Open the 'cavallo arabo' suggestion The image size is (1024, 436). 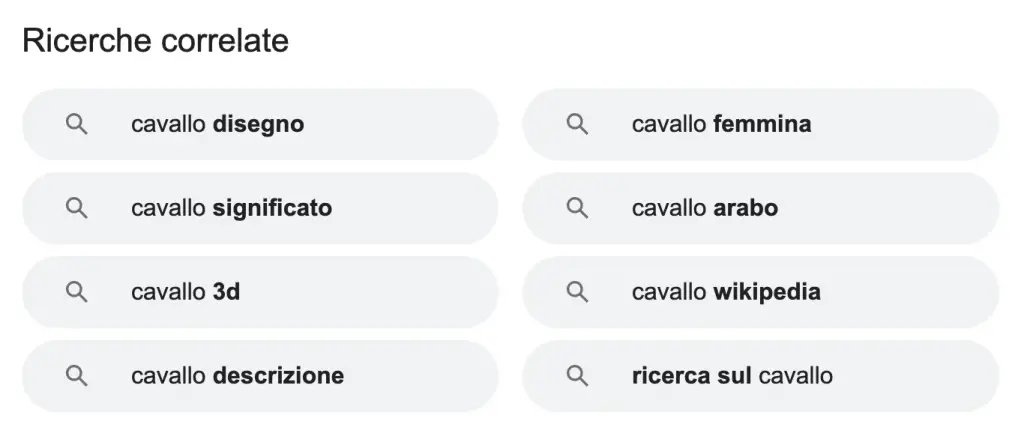761,208
